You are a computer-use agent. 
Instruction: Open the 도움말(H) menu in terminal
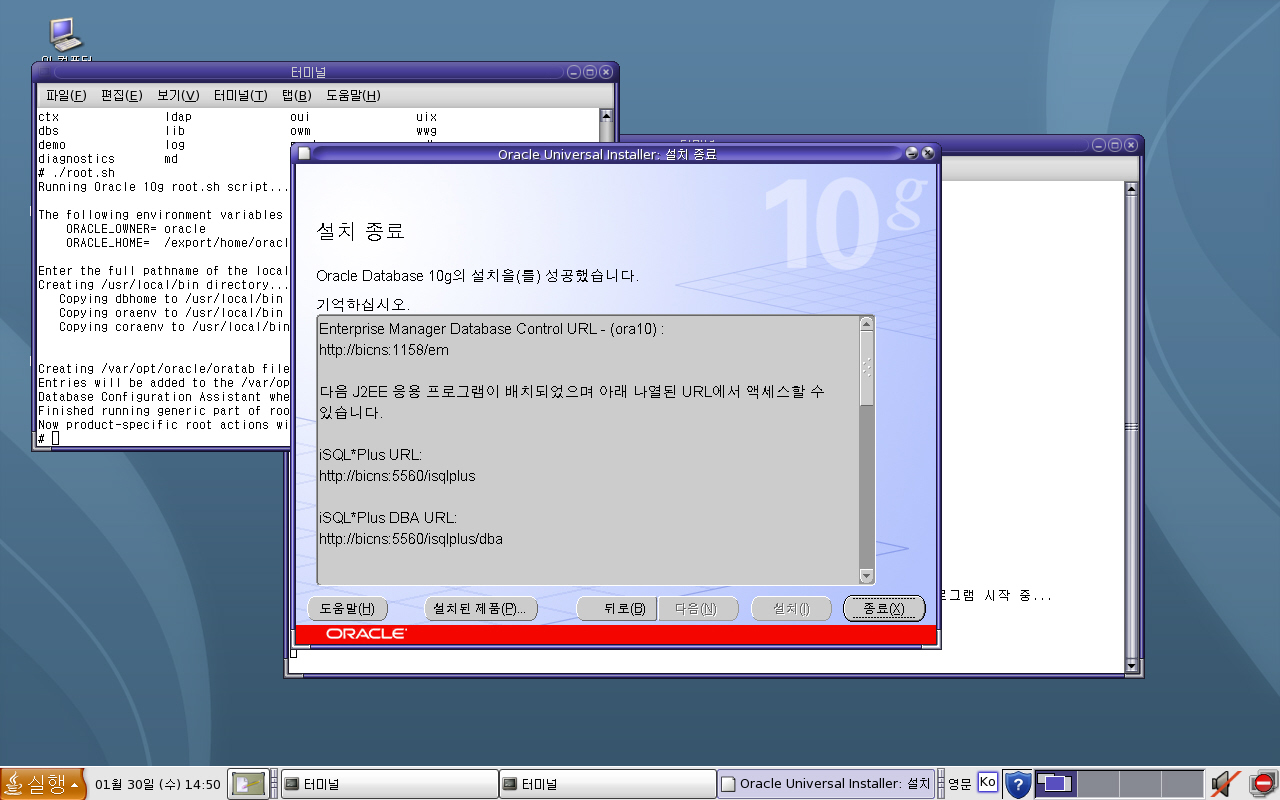pos(353,96)
